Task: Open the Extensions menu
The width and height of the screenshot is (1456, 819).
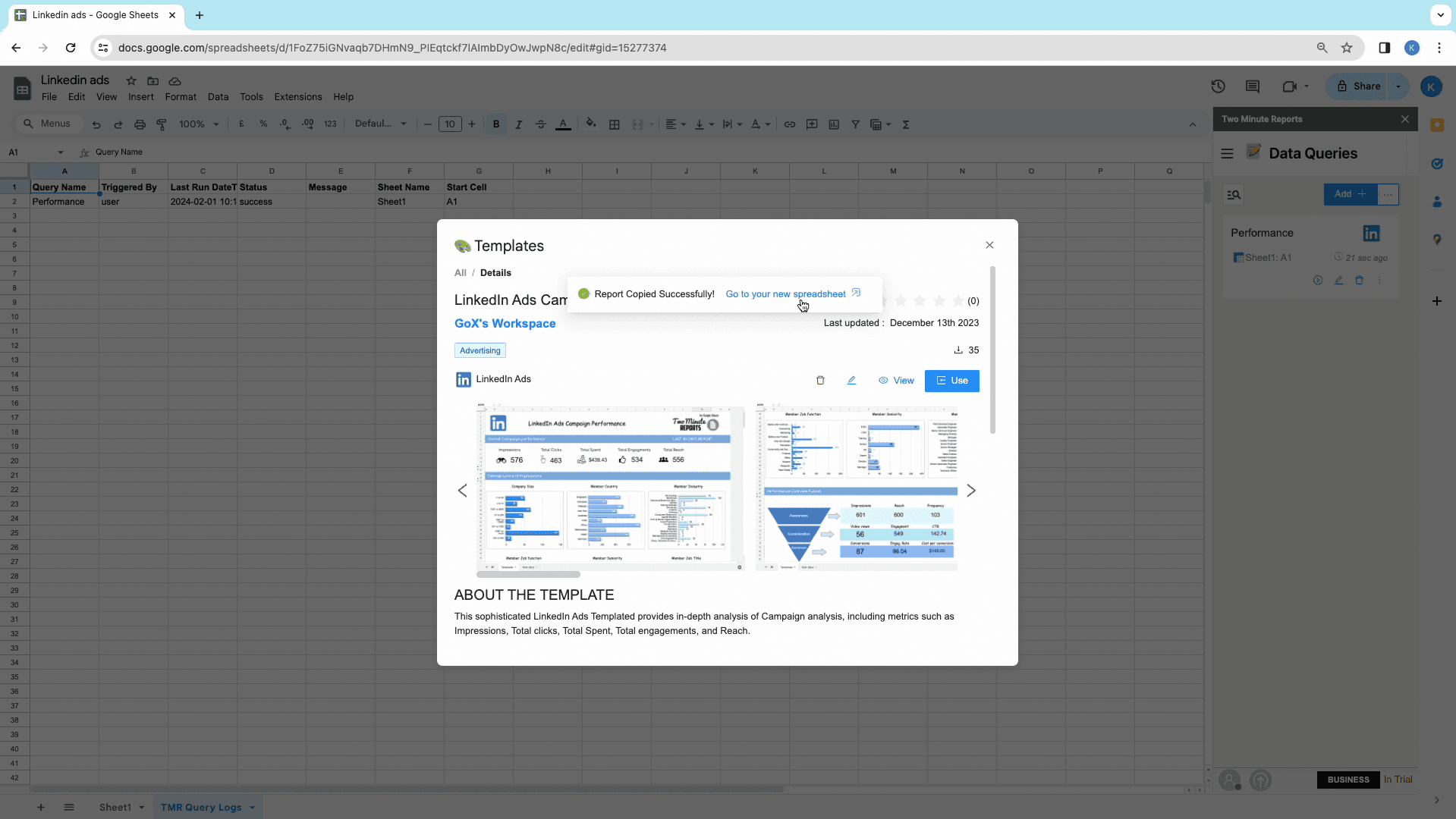Action: tap(298, 97)
